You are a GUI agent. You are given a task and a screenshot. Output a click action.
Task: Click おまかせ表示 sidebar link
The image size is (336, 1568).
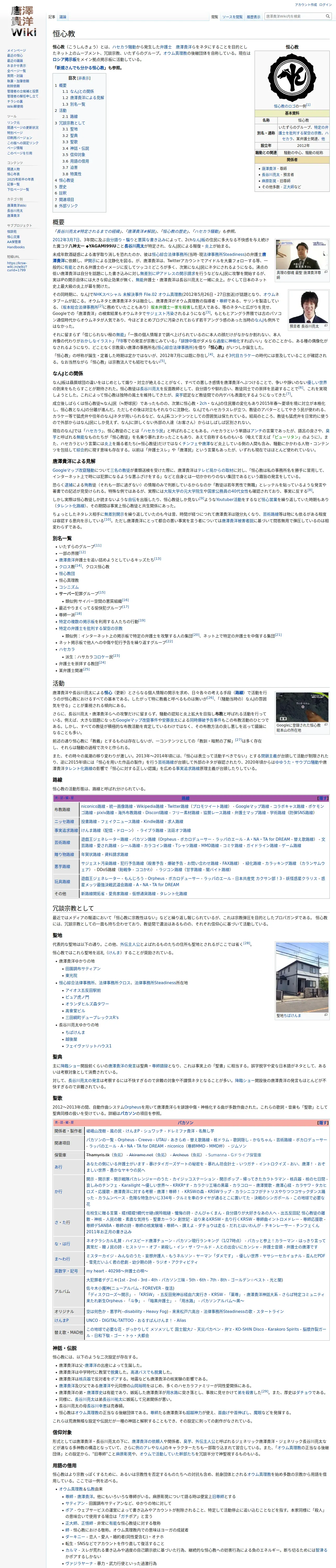pos(16,66)
